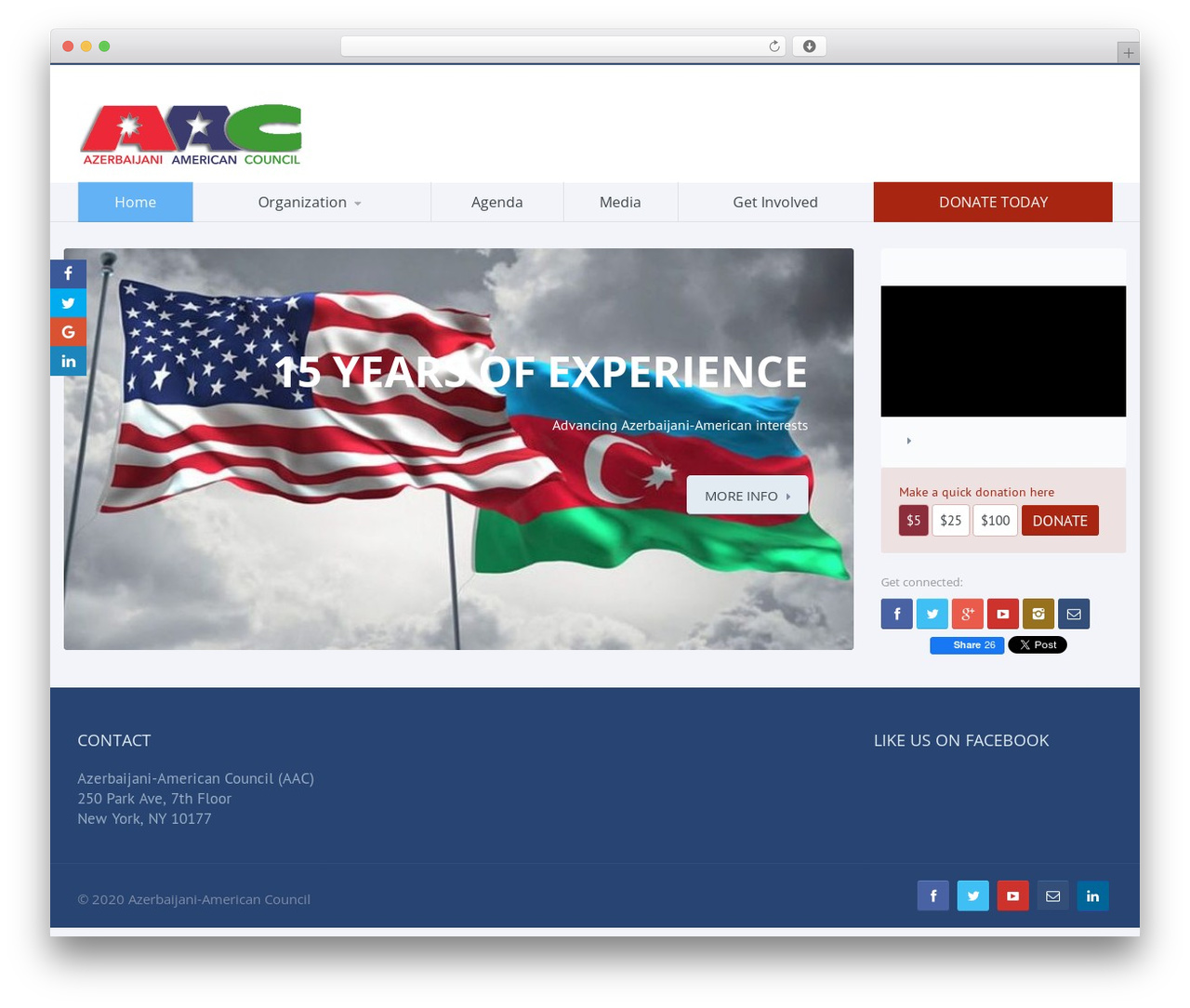This screenshot has height=1008, width=1190.
Task: Open the Media menu item
Action: tap(620, 202)
